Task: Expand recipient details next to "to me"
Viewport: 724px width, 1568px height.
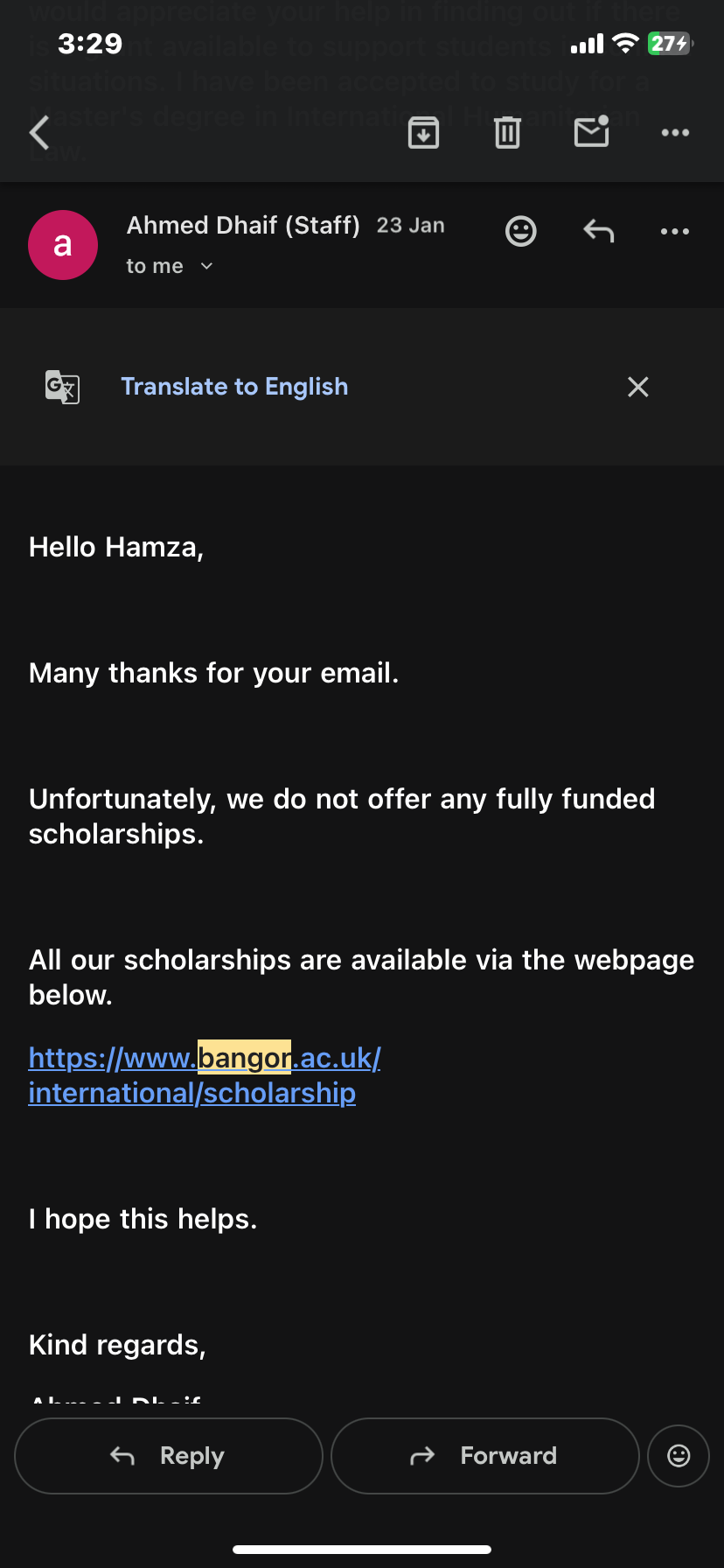Action: [206, 266]
